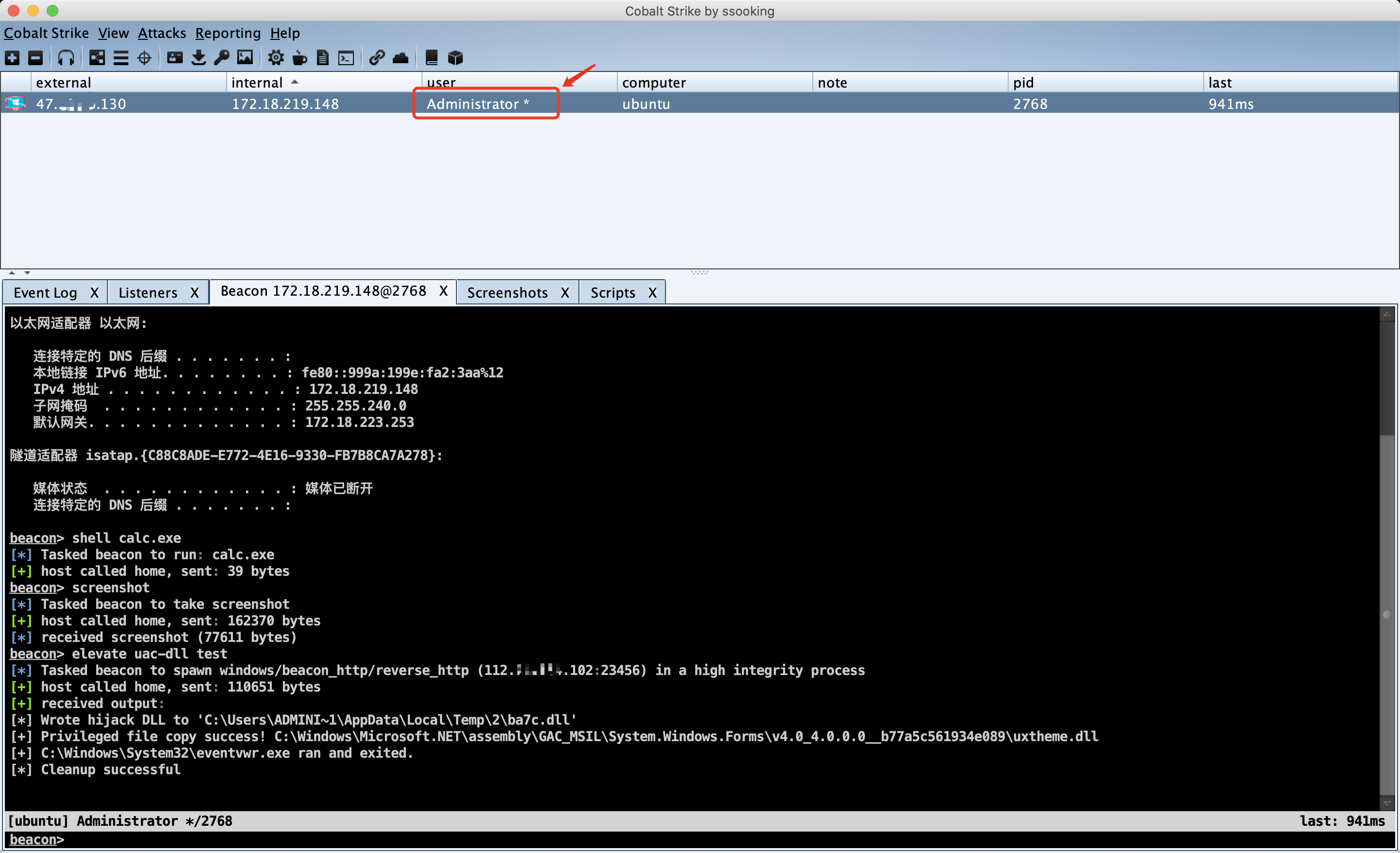
Task: Click the pivot graph view icon
Action: [97, 58]
